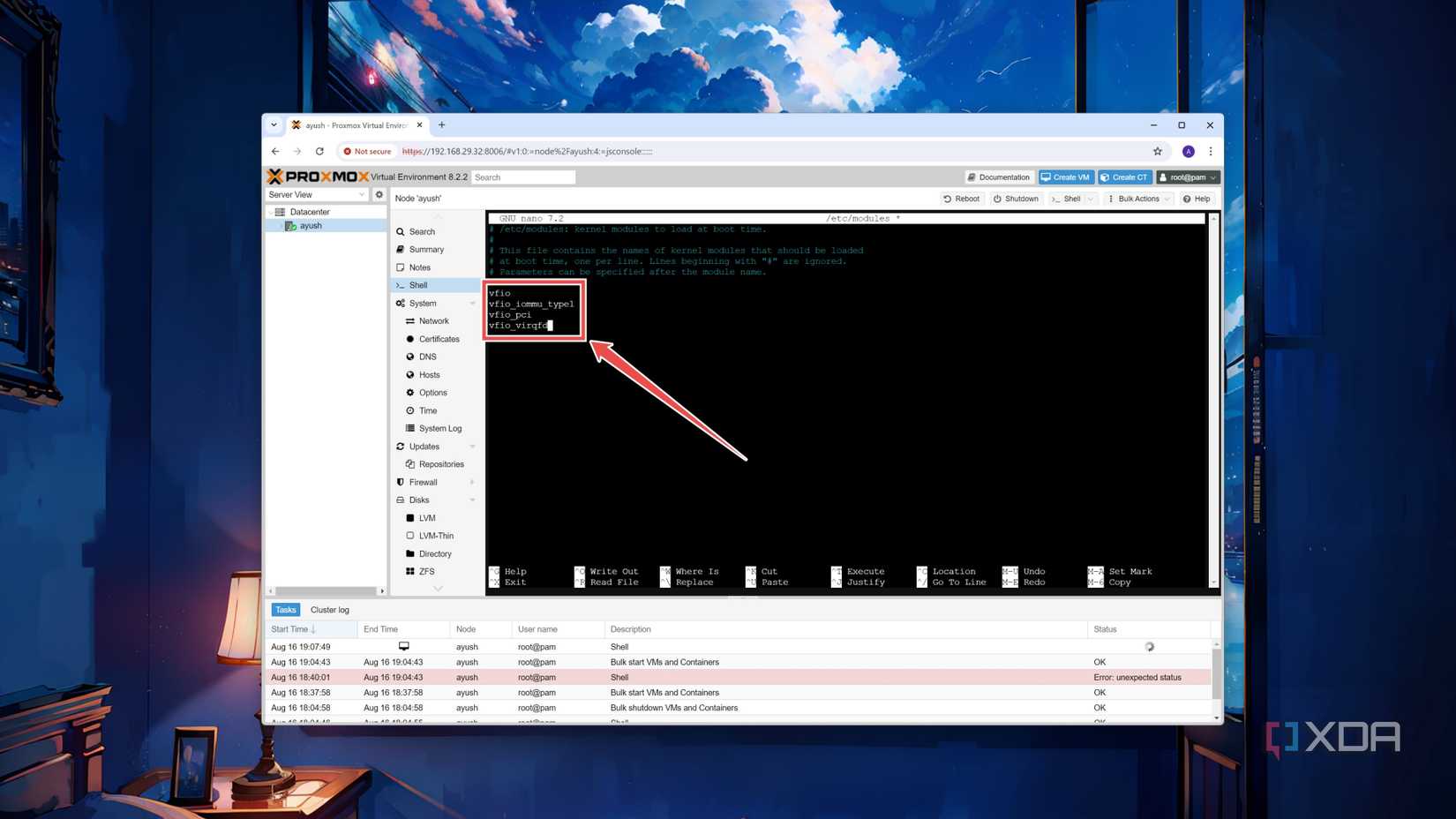1456x819 pixels.
Task: Open Network settings
Action: click(x=433, y=321)
